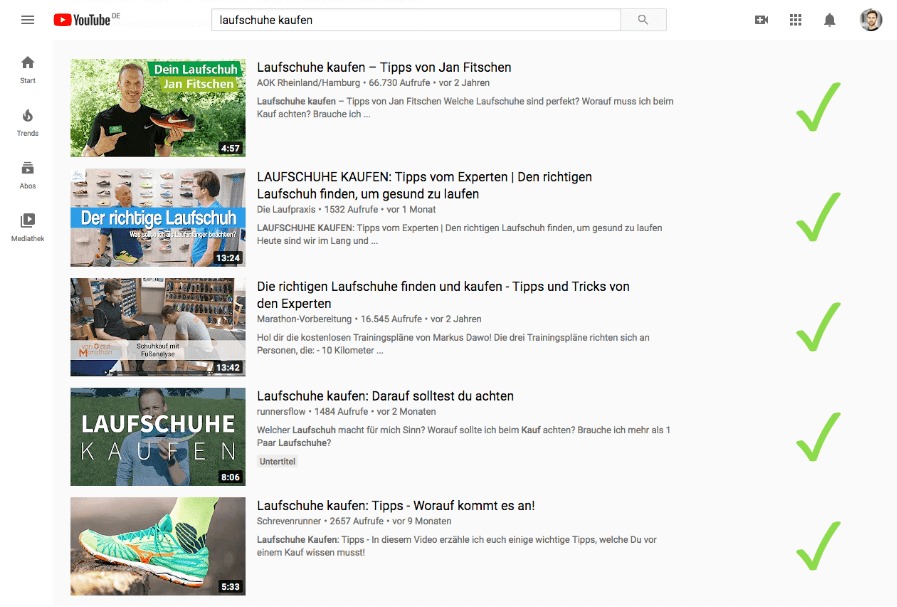Viewport: 897px width, 607px height.
Task: Open the create video camera icon
Action: point(761,20)
